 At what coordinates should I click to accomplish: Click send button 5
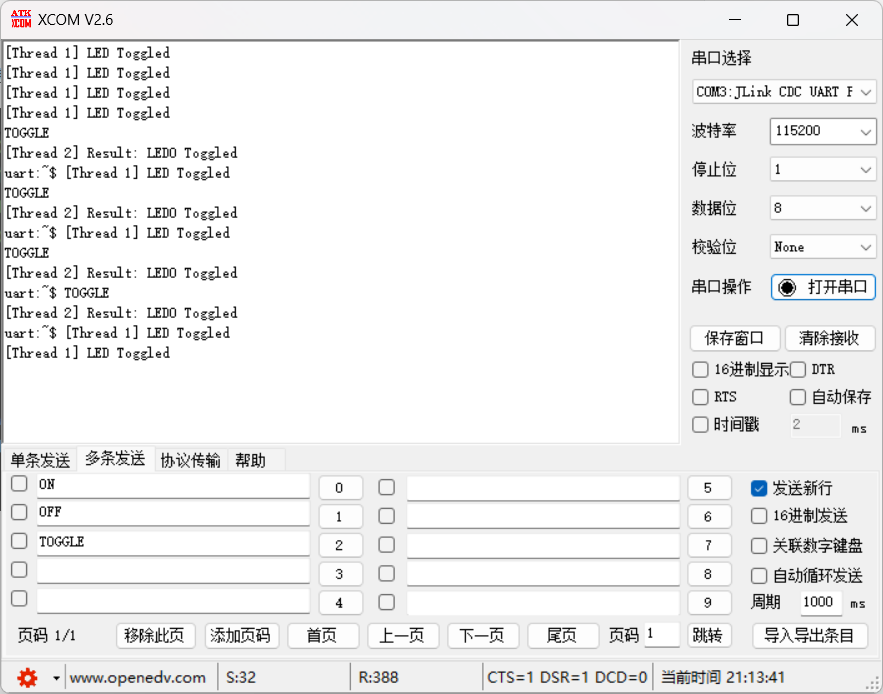(709, 488)
